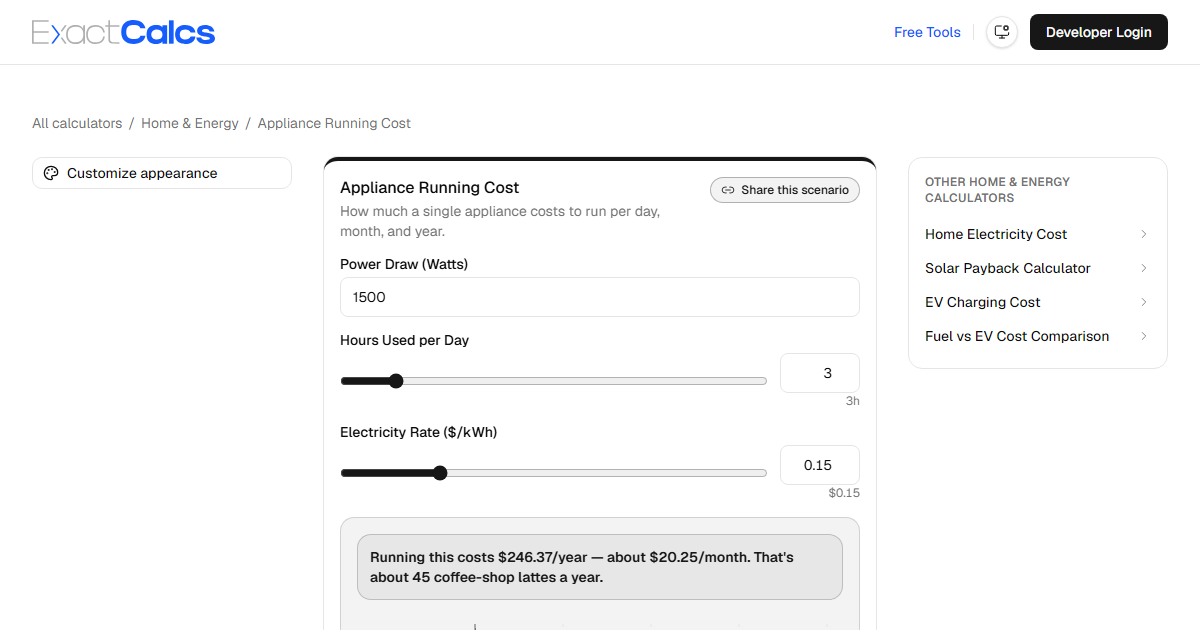
Task: Click the calculator description 'How much a single appliance costs'
Action: 500,221
